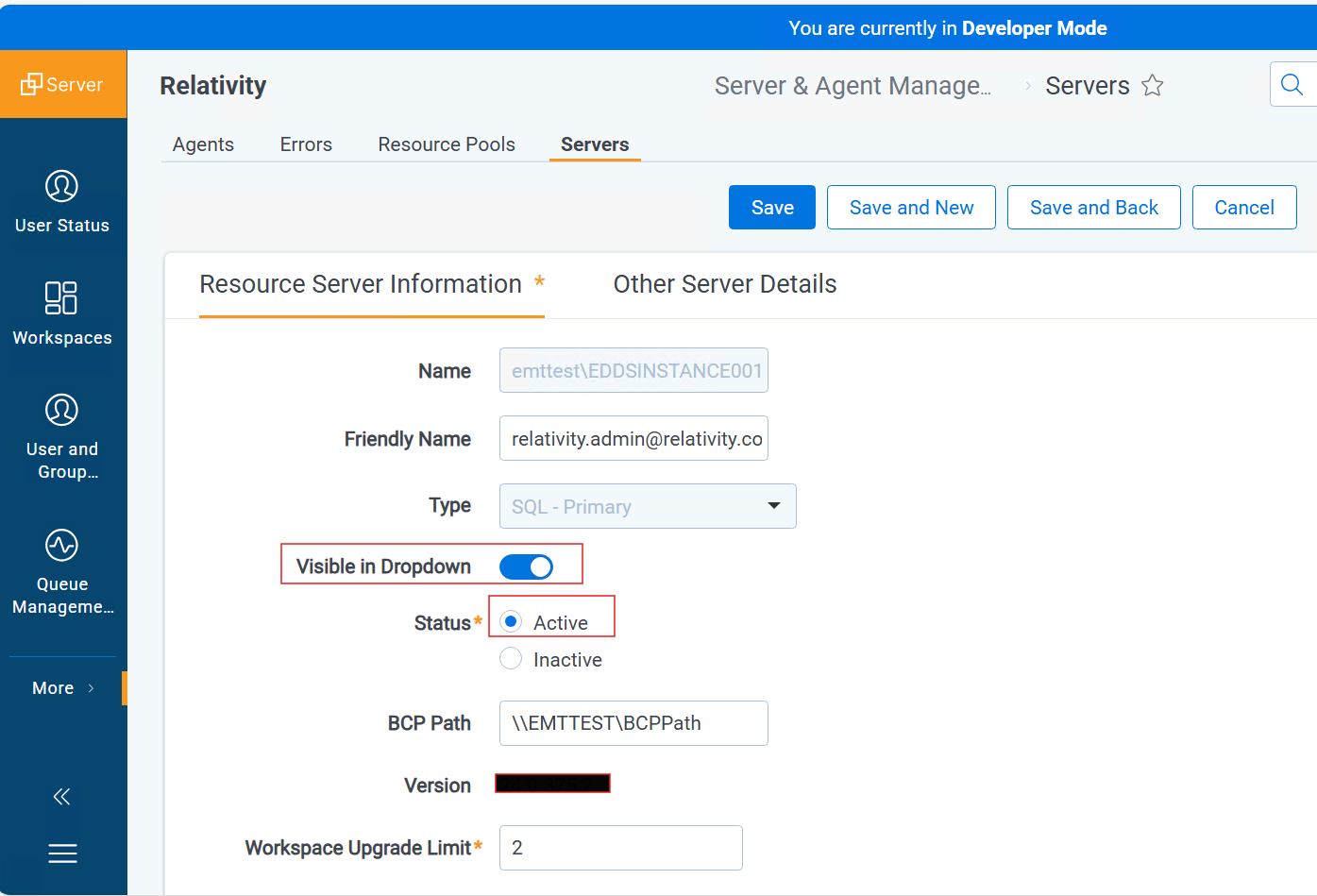Open the Type dropdown showing SQL - Primary

(648, 506)
